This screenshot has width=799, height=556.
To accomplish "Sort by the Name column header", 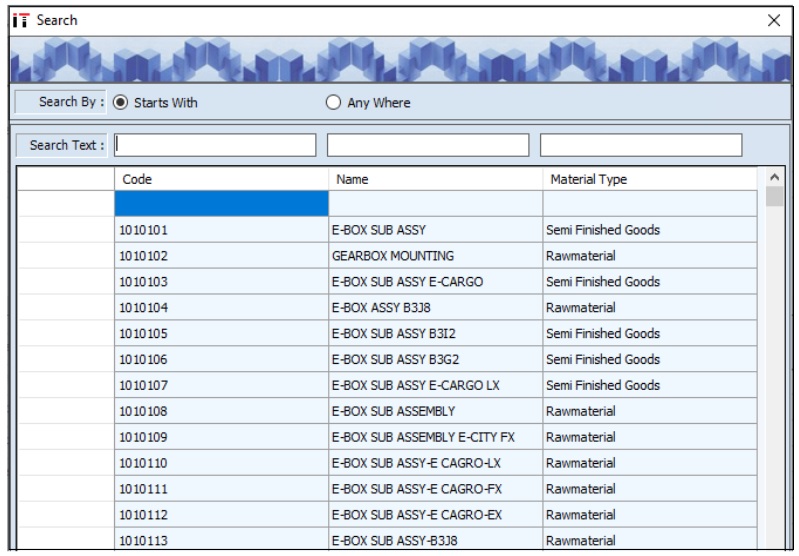I will [x=435, y=179].
